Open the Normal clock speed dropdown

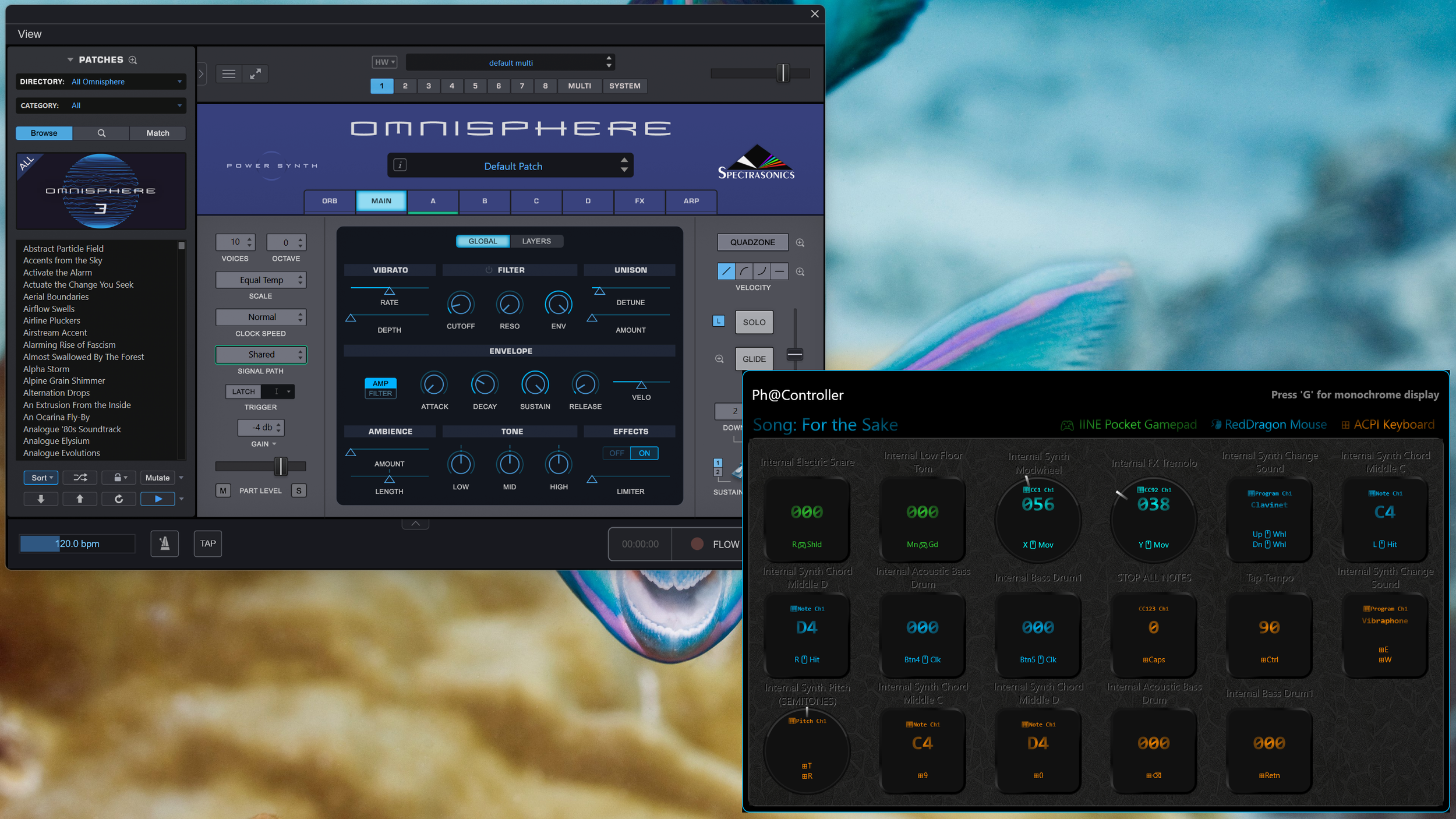pos(261,317)
